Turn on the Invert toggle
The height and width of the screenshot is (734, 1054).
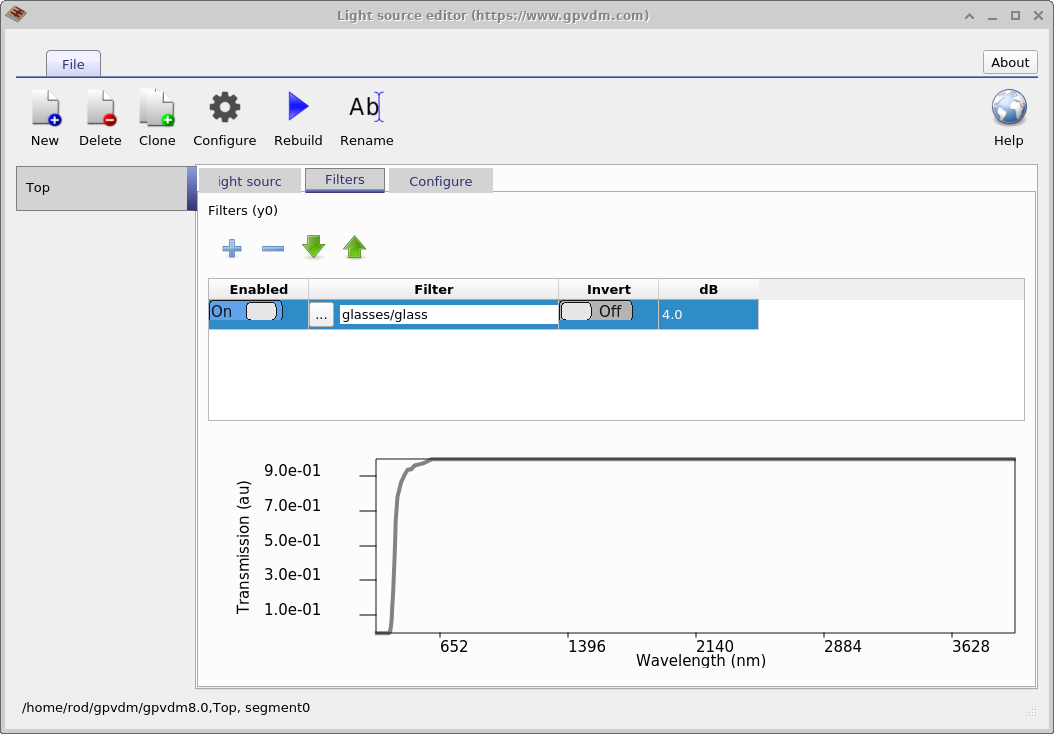594,311
